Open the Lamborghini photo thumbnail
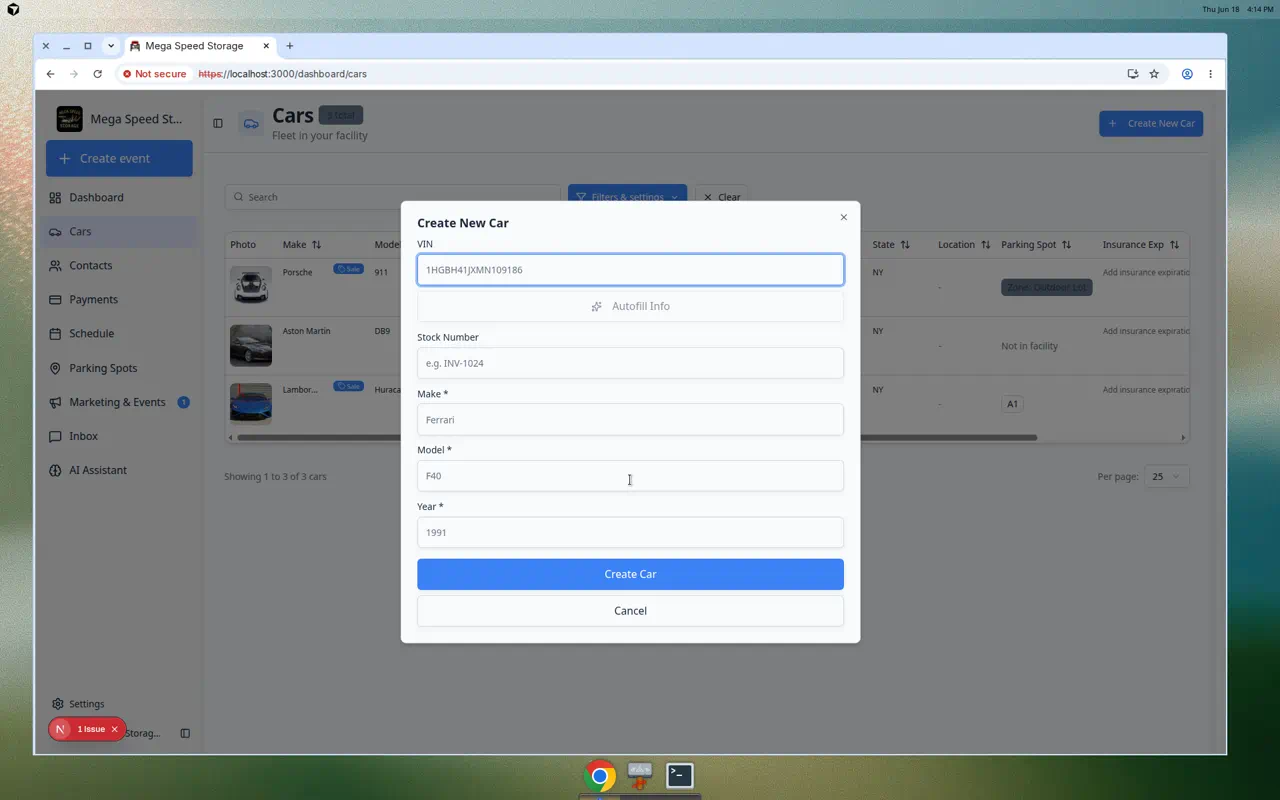 click(250, 403)
